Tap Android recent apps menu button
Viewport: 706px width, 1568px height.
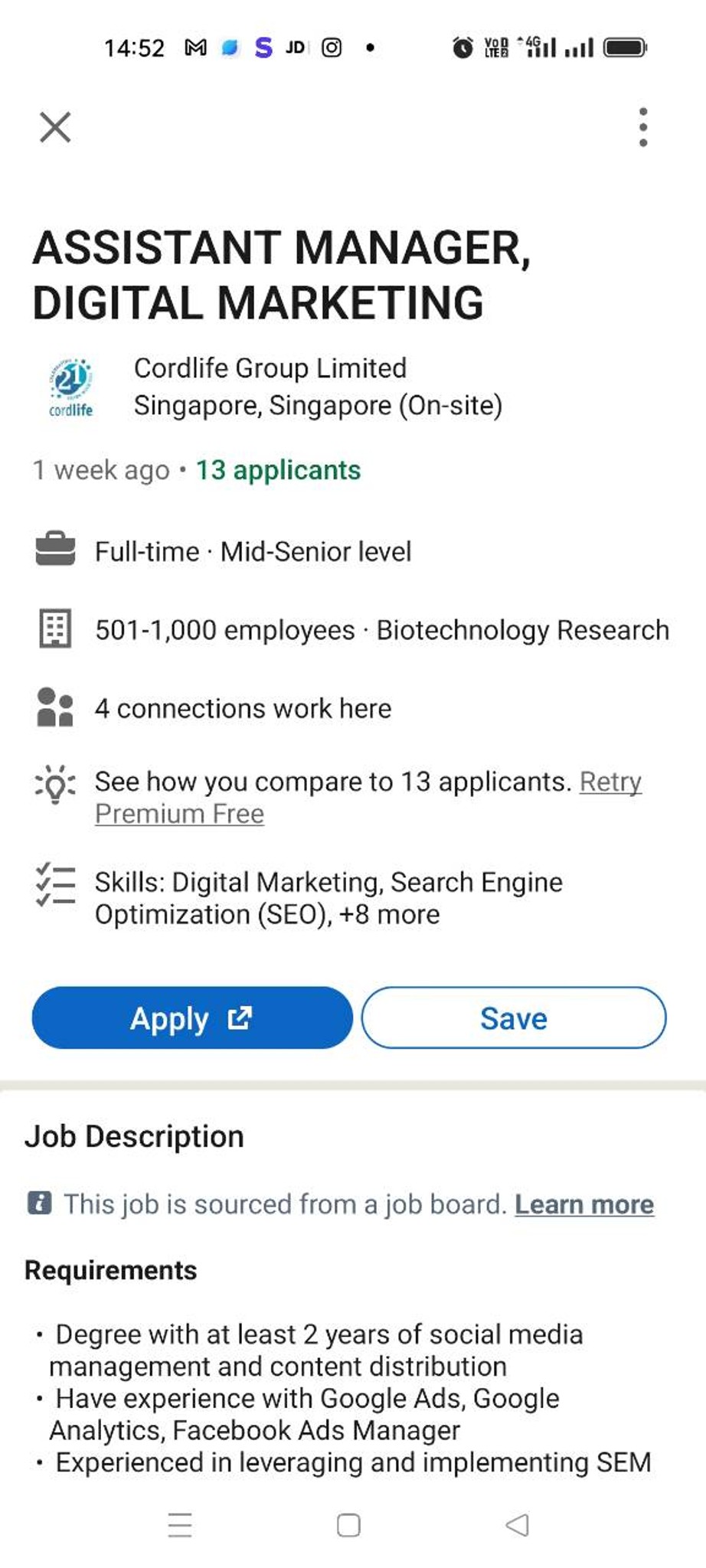pos(180,1525)
